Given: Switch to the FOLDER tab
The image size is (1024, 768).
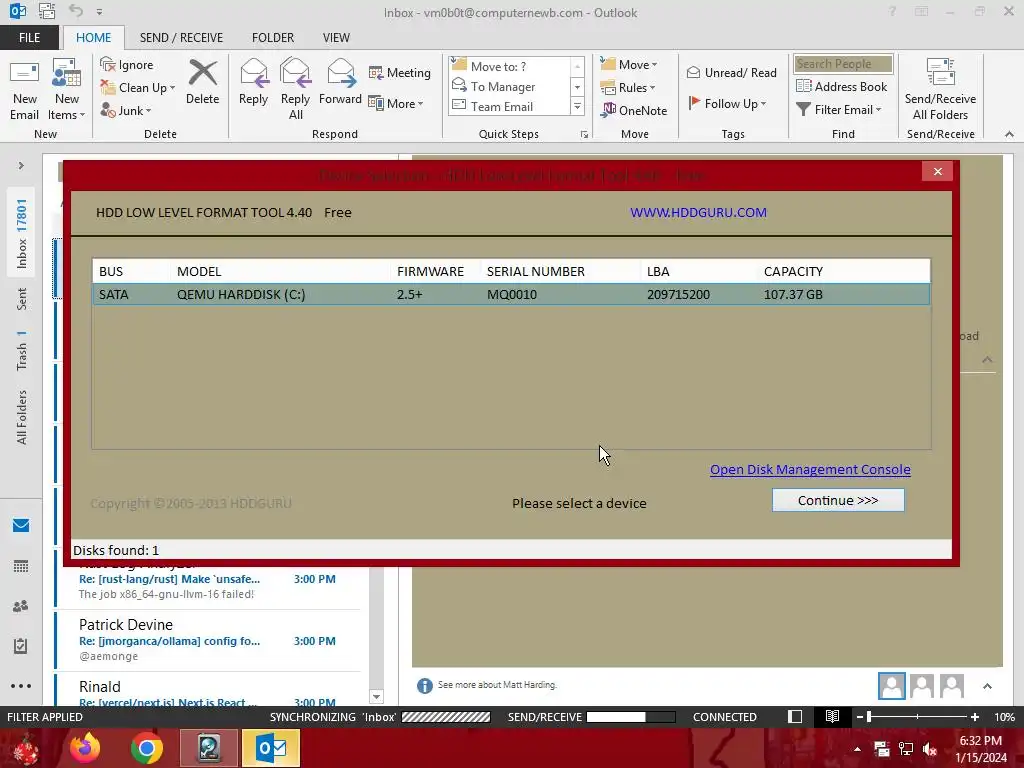Looking at the screenshot, I should point(273,38).
